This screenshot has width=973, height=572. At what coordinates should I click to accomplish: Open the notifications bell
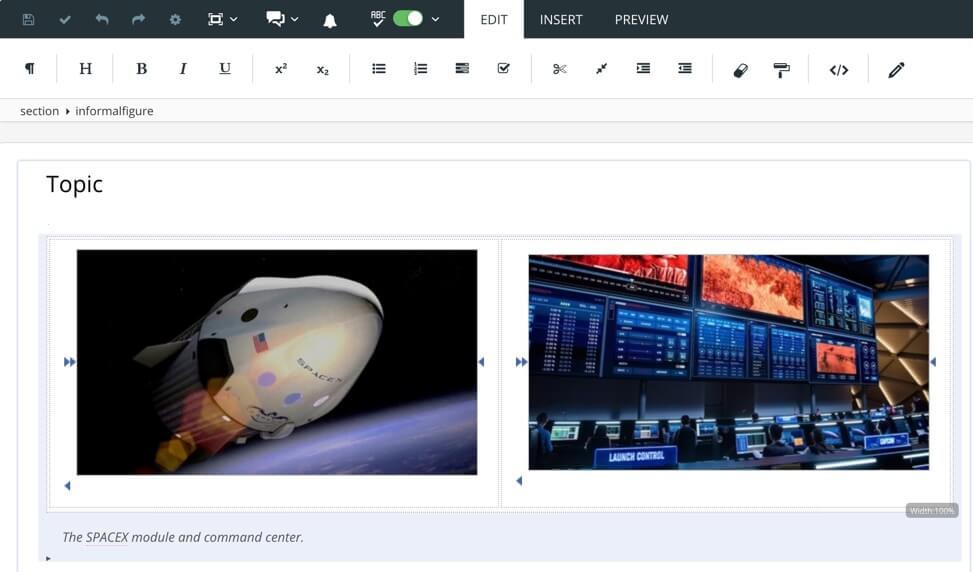pyautogui.click(x=330, y=20)
